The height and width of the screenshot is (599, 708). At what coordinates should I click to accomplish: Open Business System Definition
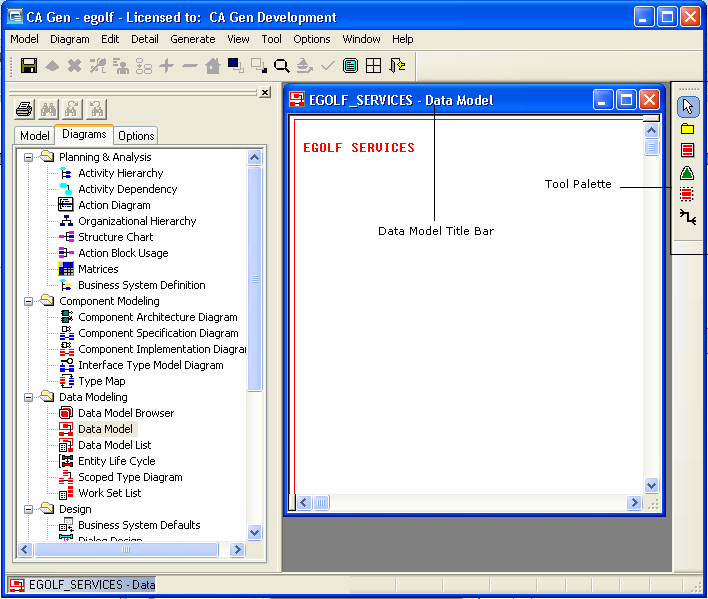142,285
